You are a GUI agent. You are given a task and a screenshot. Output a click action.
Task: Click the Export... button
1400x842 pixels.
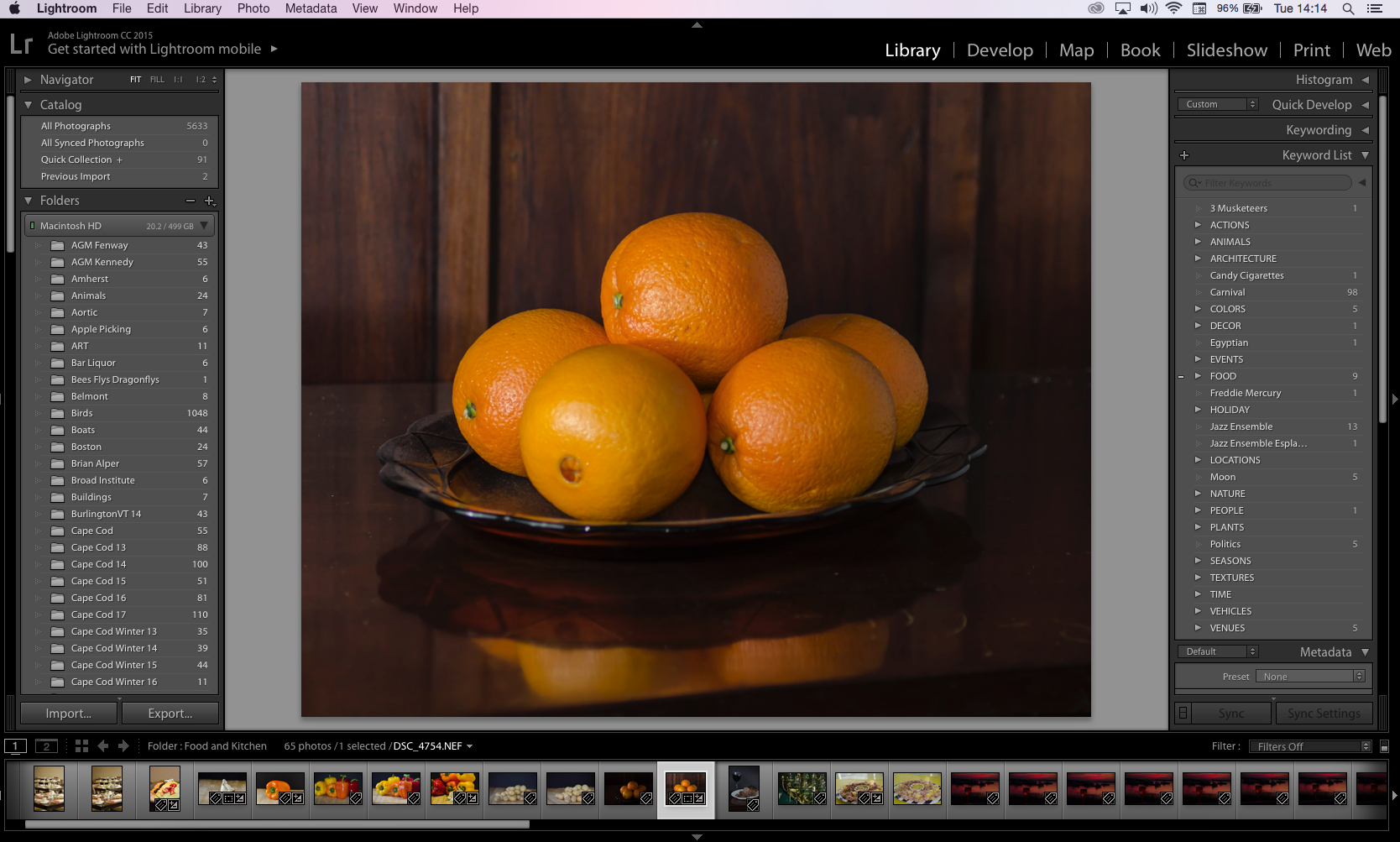point(170,714)
